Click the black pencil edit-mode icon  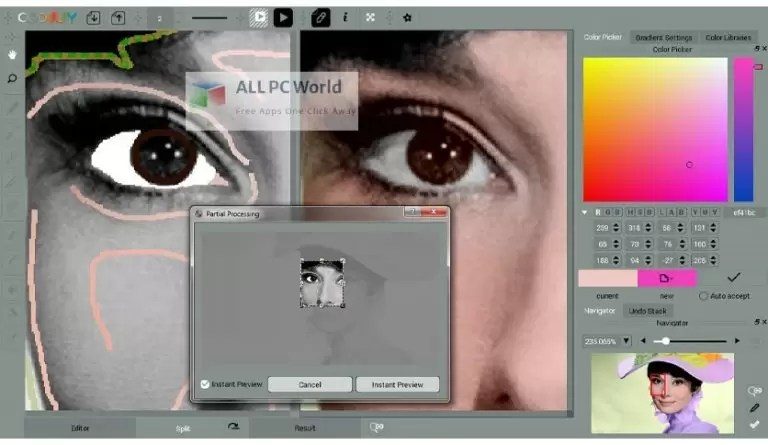320,18
